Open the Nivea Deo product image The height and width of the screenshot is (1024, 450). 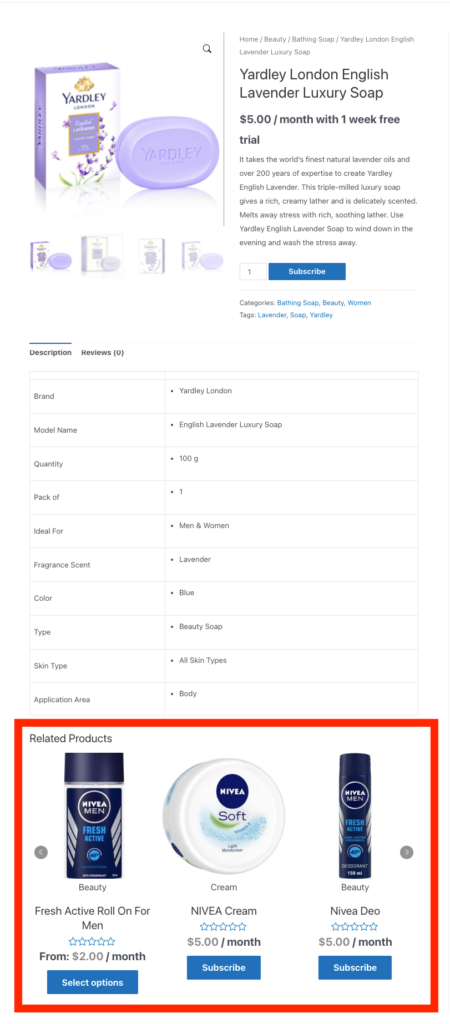(355, 816)
